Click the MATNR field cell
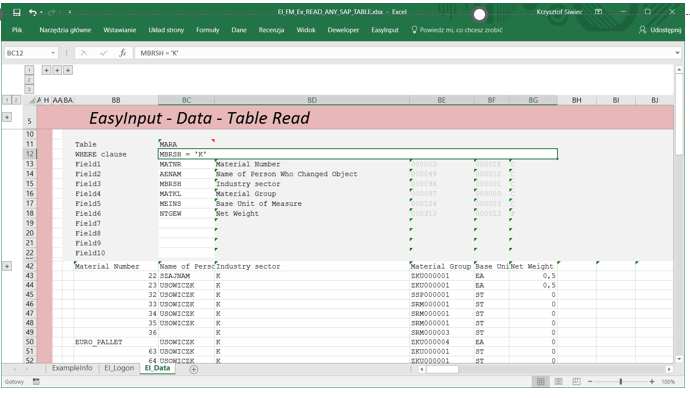690x398 pixels. 186,164
